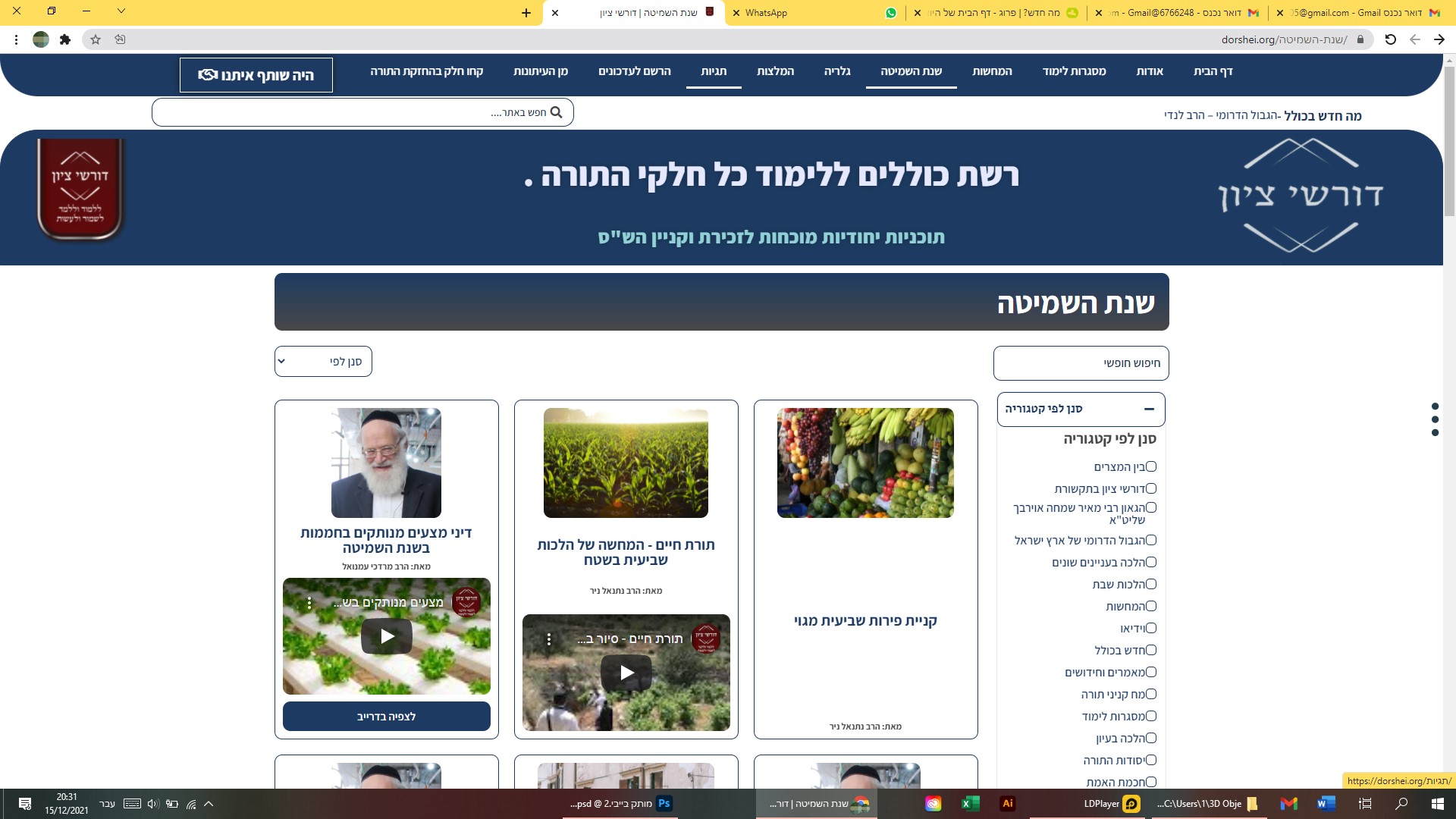This screenshot has width=1456, height=819.
Task: Open Illustrator from the taskbar
Action: (1008, 804)
